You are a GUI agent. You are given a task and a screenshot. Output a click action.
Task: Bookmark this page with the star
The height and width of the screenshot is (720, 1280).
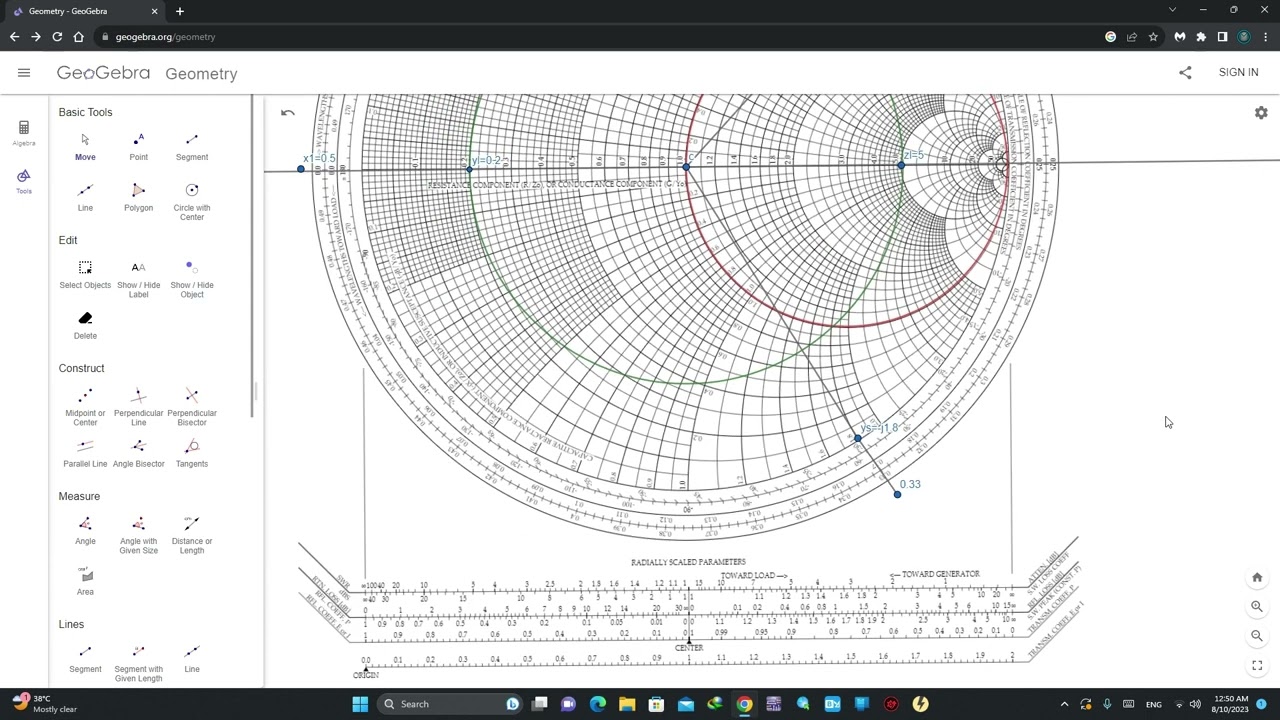[1153, 37]
